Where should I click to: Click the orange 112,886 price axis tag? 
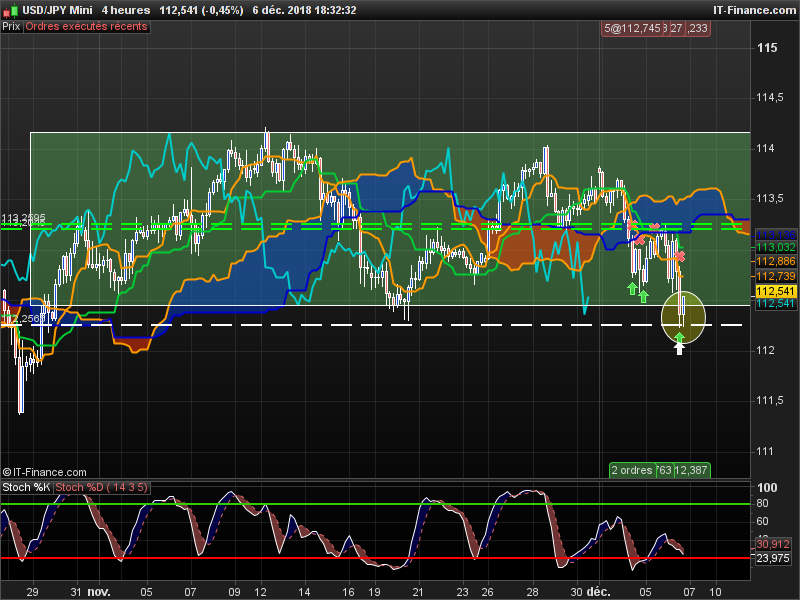(x=776, y=262)
